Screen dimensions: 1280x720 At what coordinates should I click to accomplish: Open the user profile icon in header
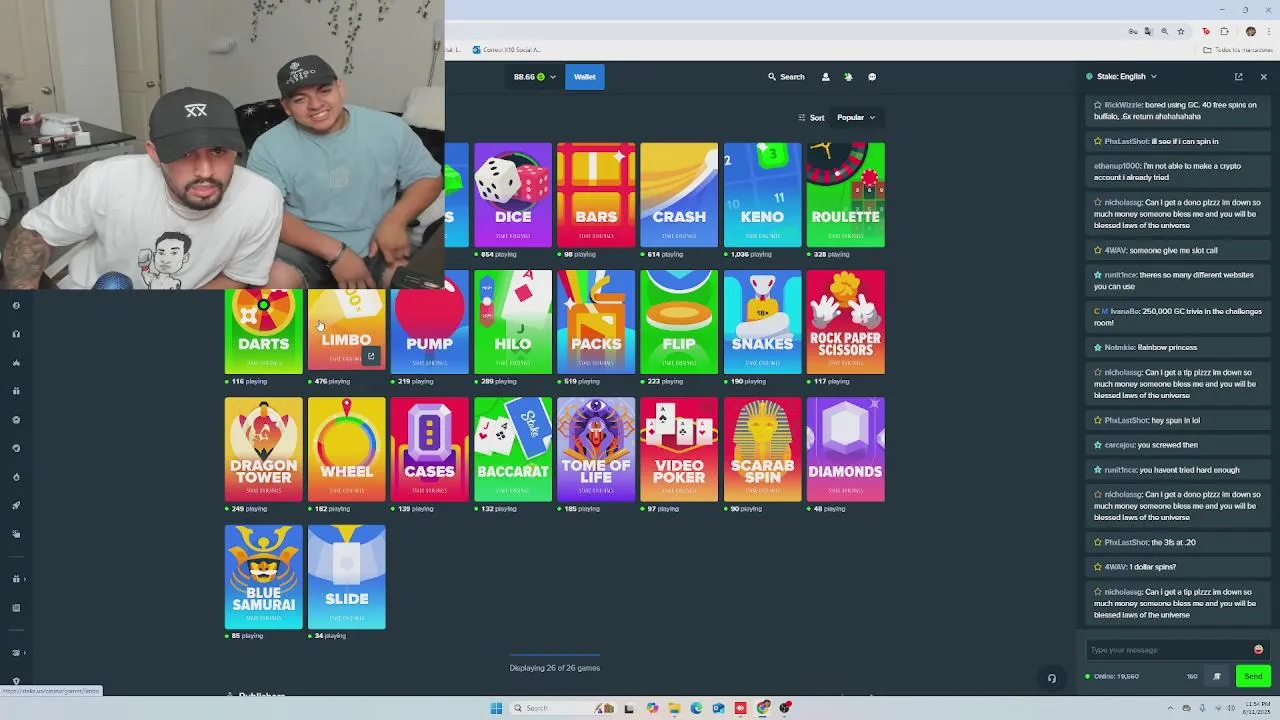click(825, 77)
